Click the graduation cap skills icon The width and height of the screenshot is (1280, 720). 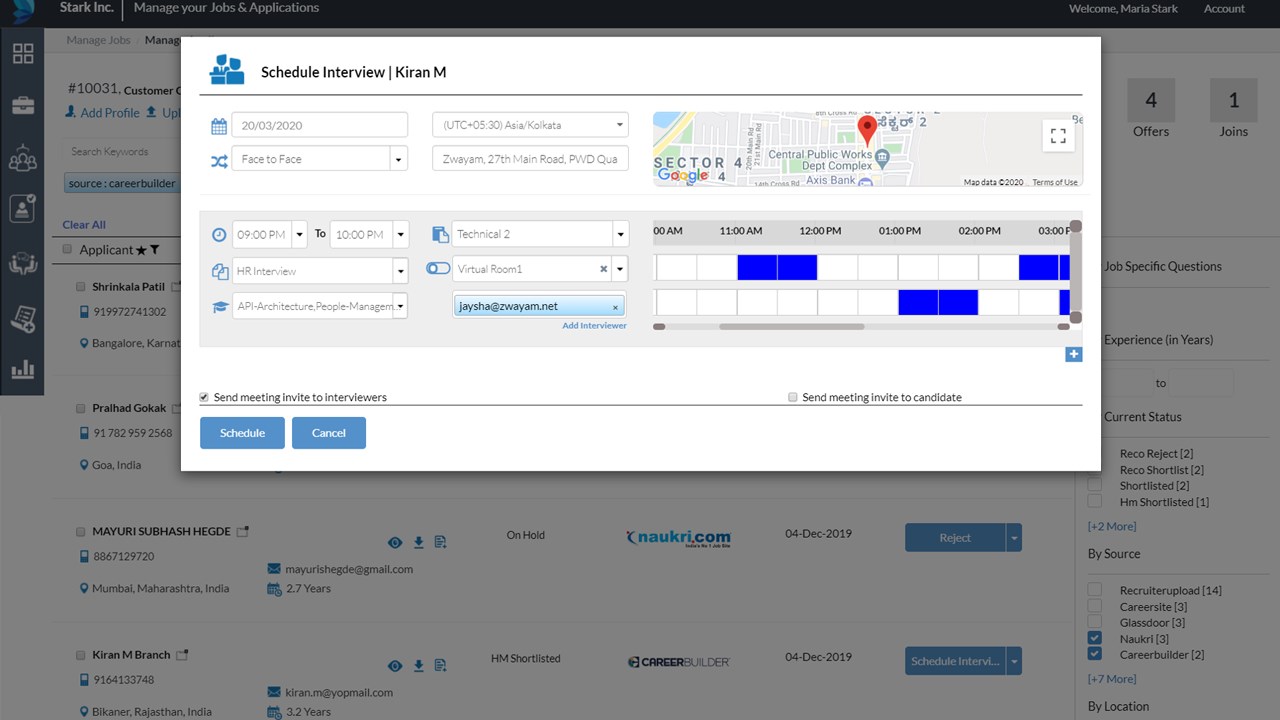(219, 306)
